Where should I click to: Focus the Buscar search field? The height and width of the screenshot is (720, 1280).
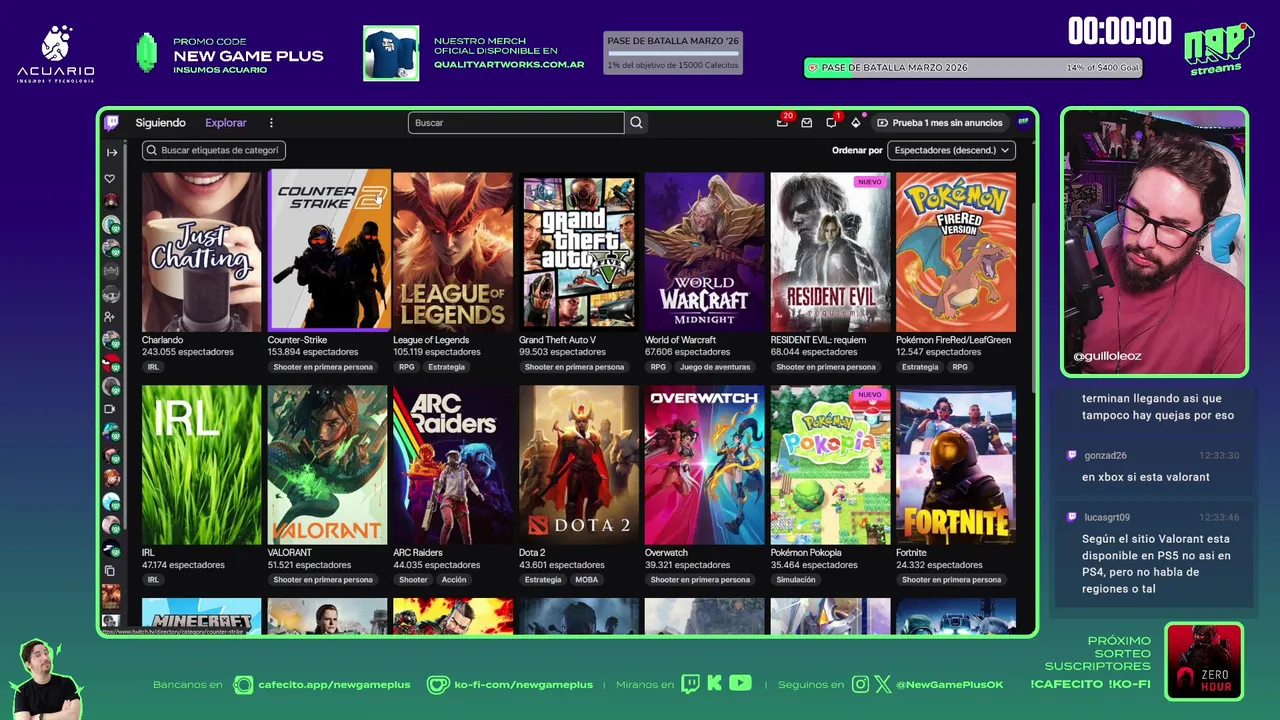coord(516,123)
